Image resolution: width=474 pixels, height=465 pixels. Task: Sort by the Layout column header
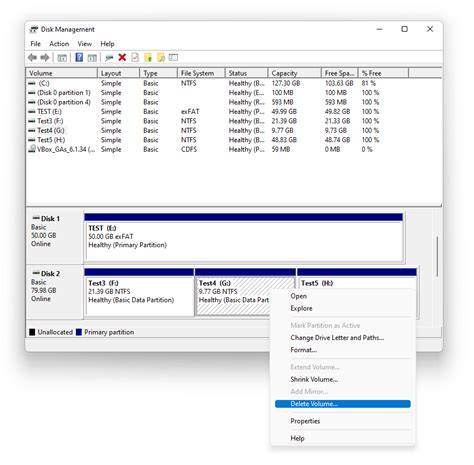118,73
